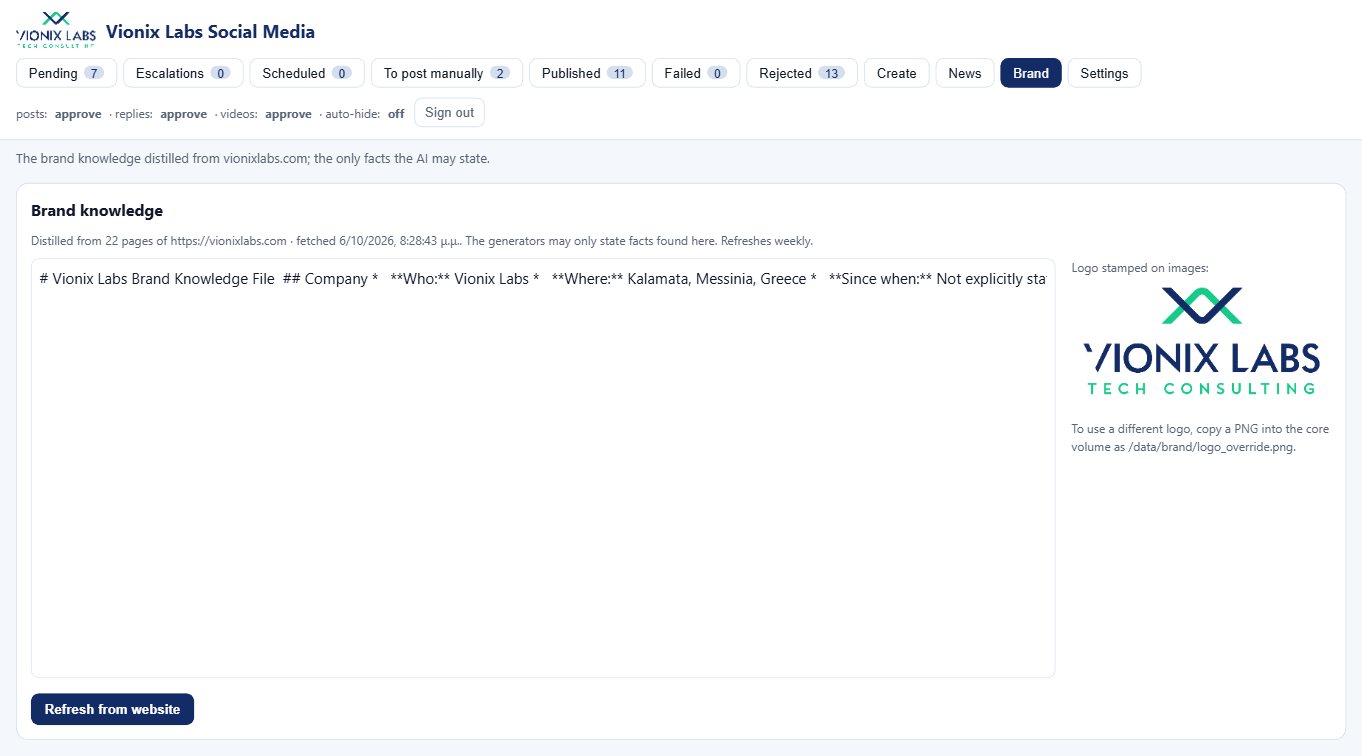Click the Sign out button
Viewport: 1362px width, 756px height.
pyautogui.click(x=449, y=113)
